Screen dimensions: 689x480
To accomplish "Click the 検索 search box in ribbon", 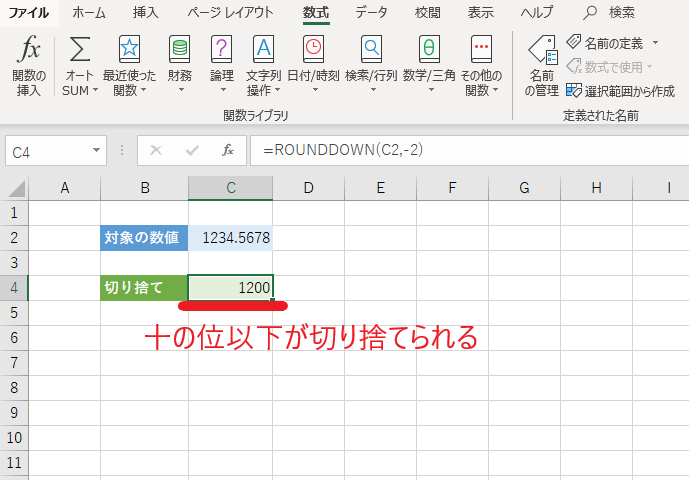I will [610, 13].
